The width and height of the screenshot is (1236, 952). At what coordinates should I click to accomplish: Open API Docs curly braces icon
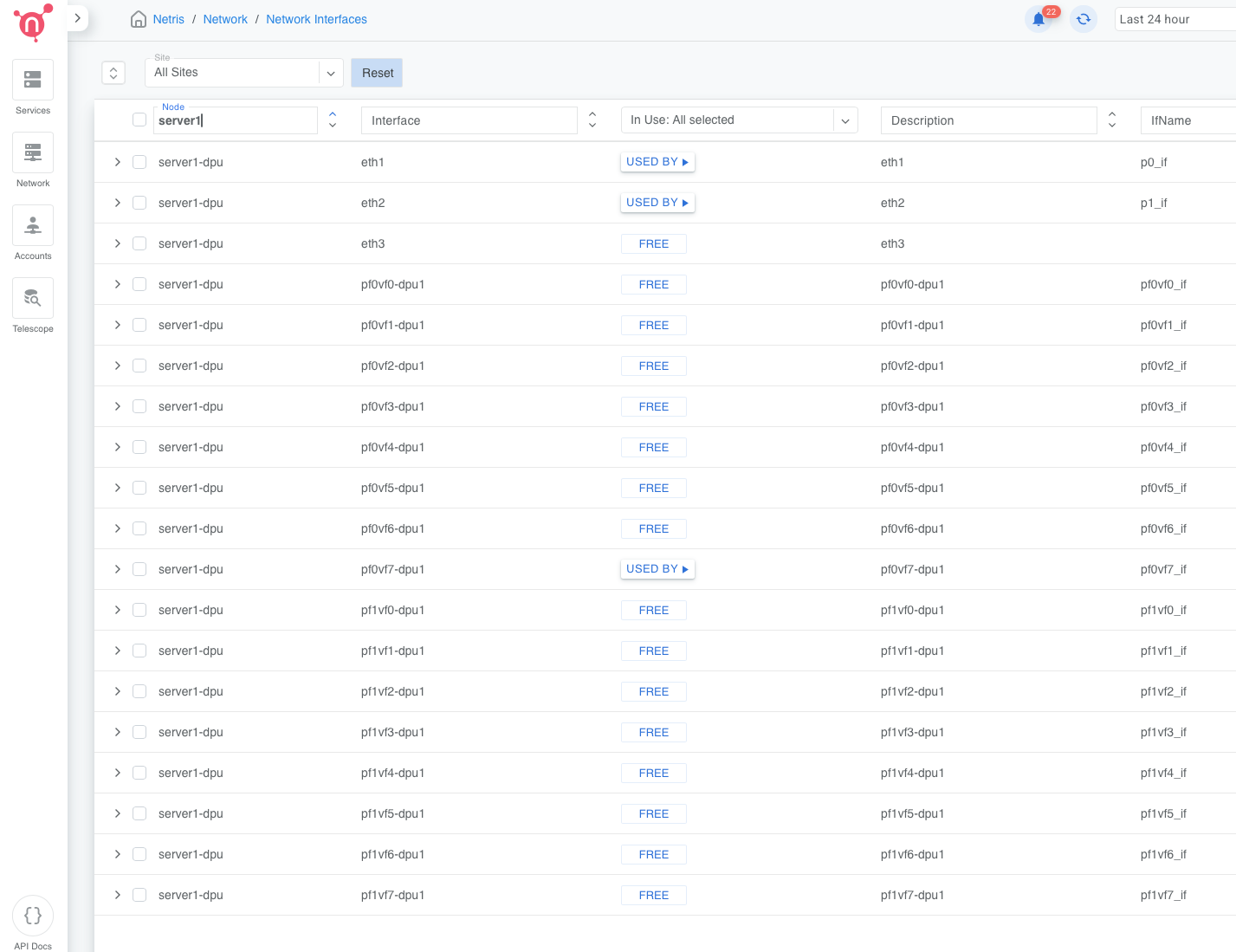(33, 916)
